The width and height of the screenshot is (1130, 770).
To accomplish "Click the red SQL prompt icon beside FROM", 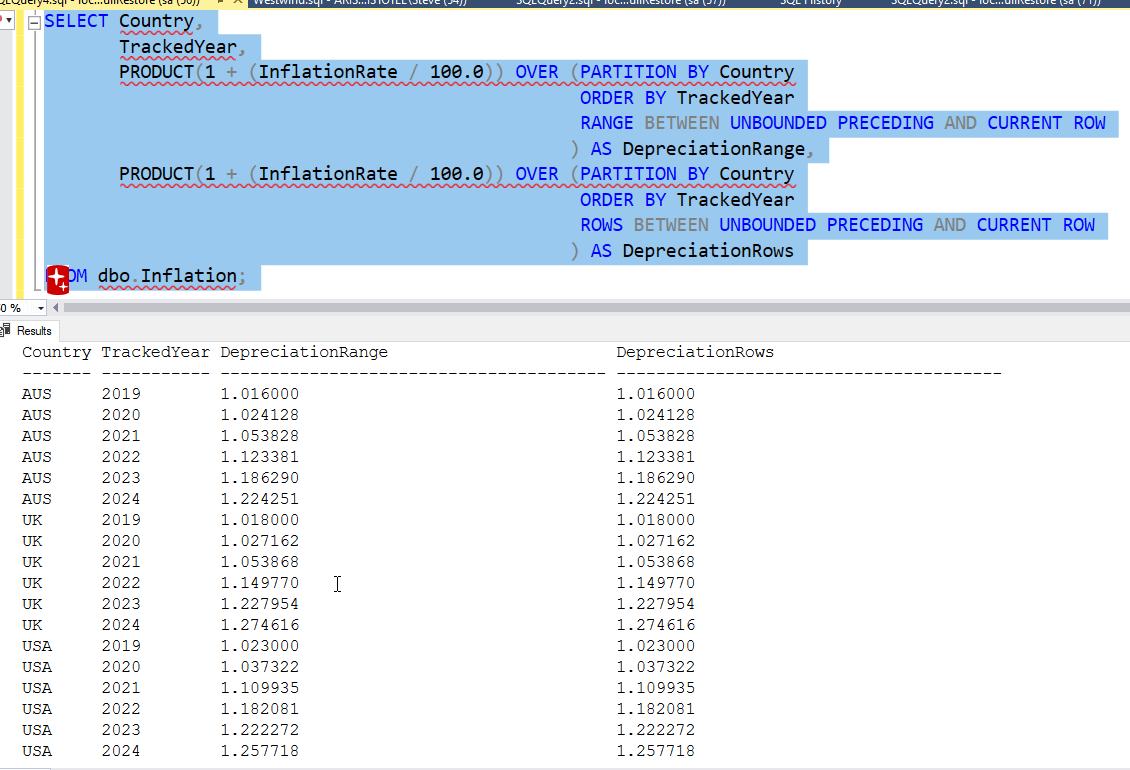I will 58,280.
